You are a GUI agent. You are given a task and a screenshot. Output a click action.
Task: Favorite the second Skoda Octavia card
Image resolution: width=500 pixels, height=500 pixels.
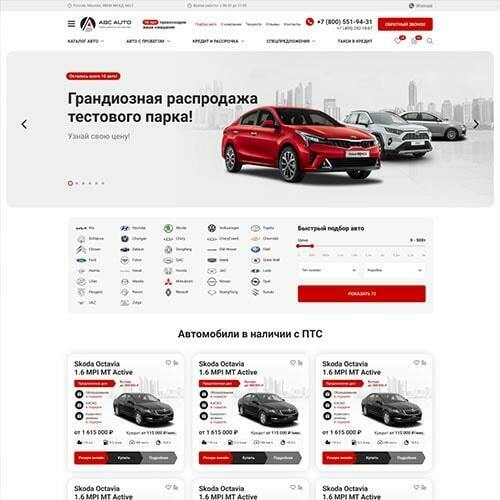click(293, 362)
